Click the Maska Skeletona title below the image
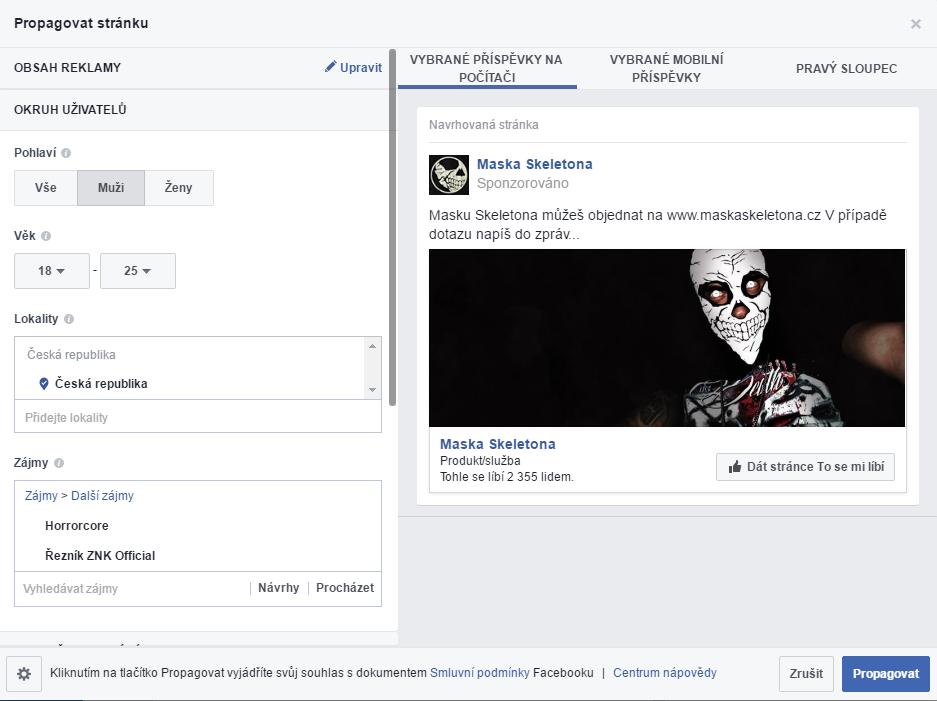The image size is (937, 701). 498,444
